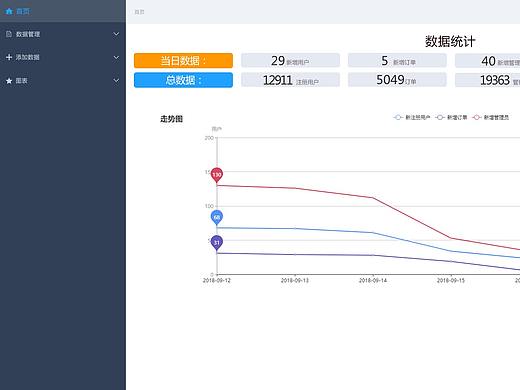Click the document icon beside 数据管理
Image resolution: width=520 pixels, height=390 pixels.
(x=9, y=34)
